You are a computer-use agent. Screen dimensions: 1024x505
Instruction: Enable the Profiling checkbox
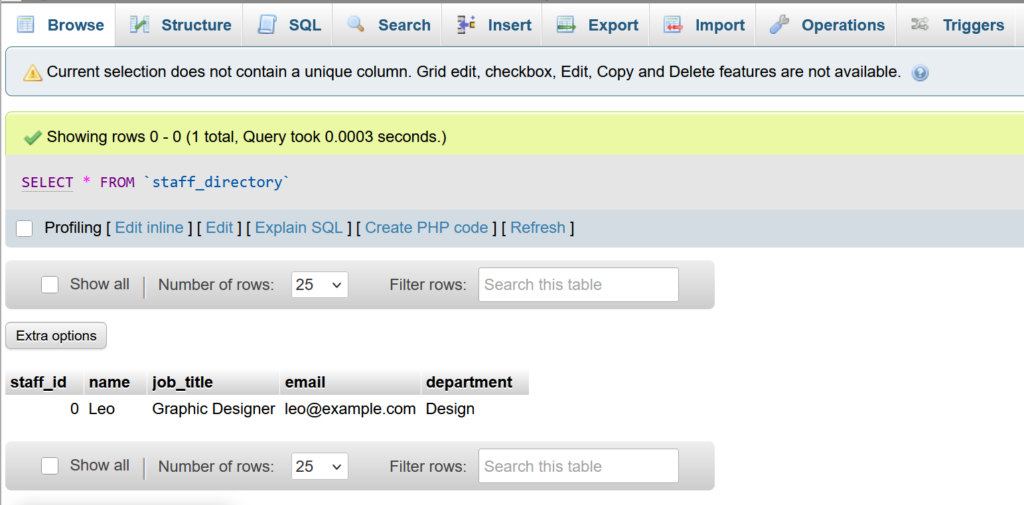click(25, 228)
